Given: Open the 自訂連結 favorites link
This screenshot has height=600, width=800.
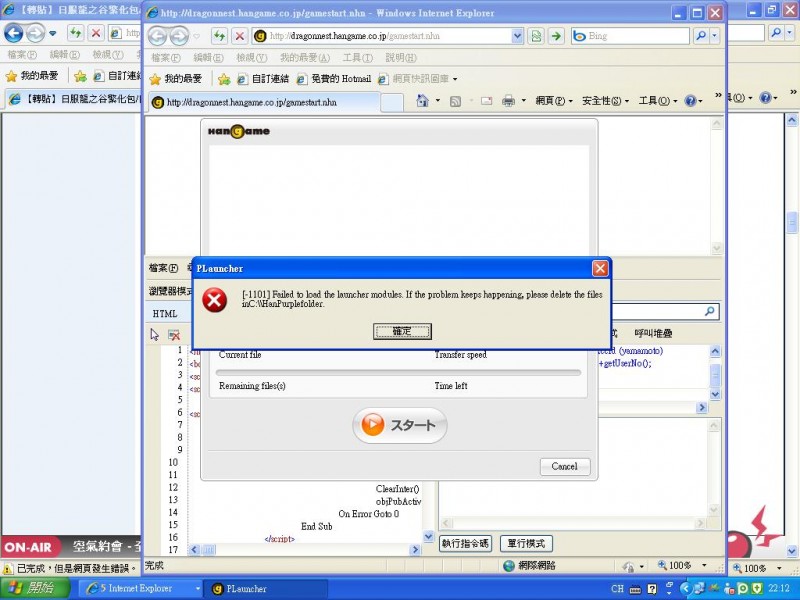Looking at the screenshot, I should click(x=263, y=79).
